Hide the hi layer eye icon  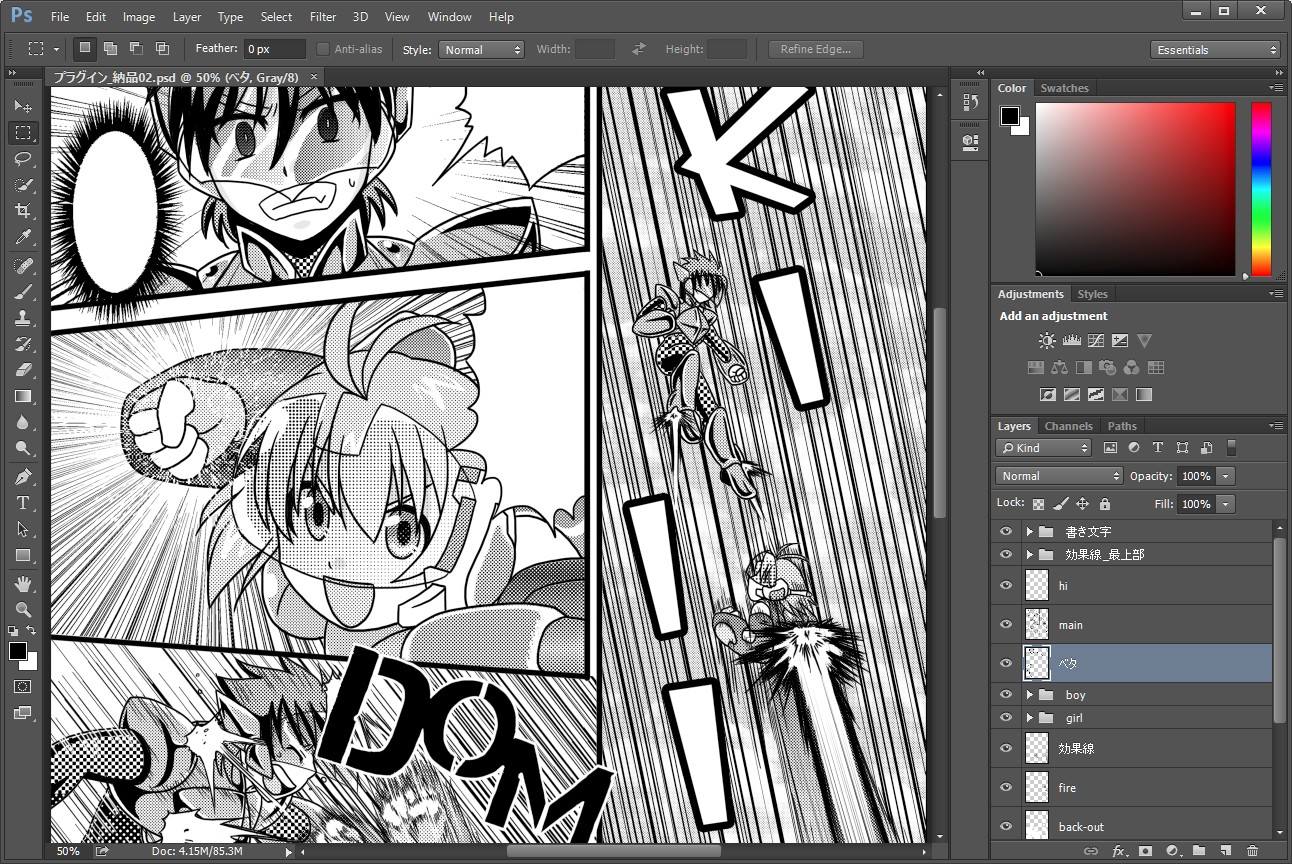1006,585
